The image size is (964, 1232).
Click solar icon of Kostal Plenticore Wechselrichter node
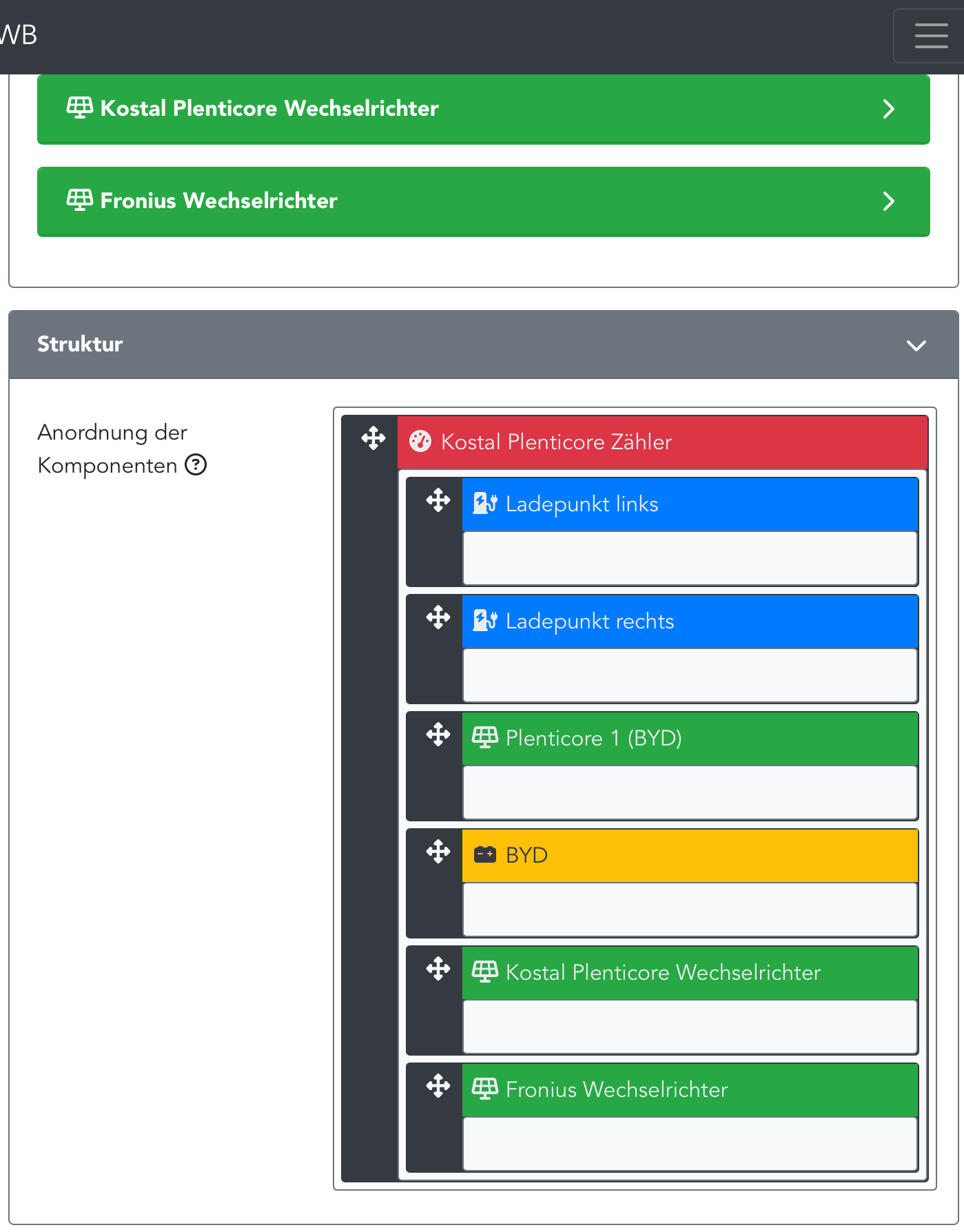click(x=485, y=972)
